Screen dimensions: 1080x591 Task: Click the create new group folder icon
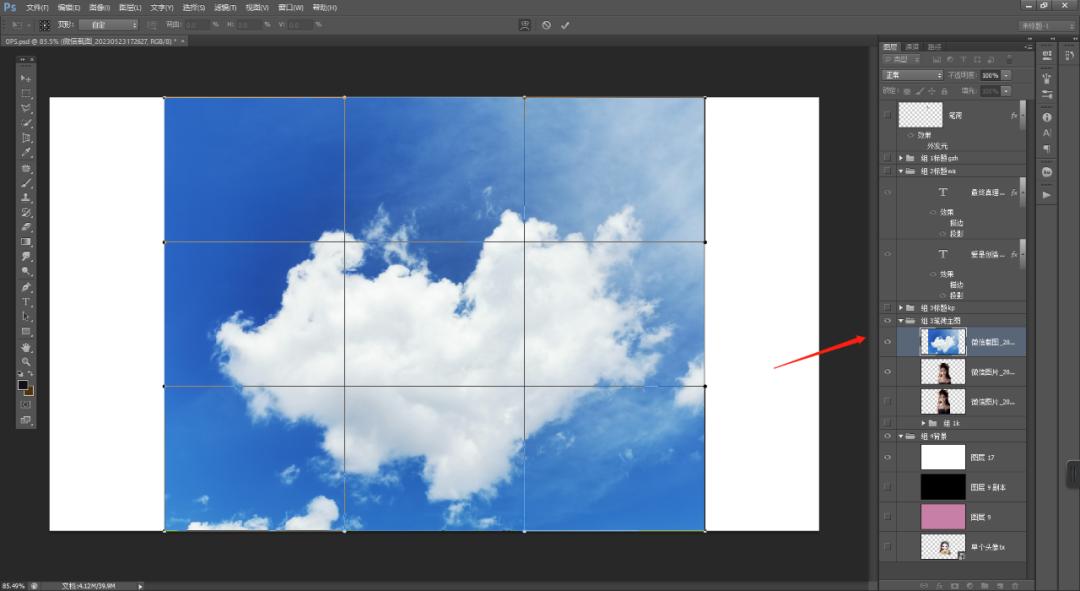pos(984,585)
